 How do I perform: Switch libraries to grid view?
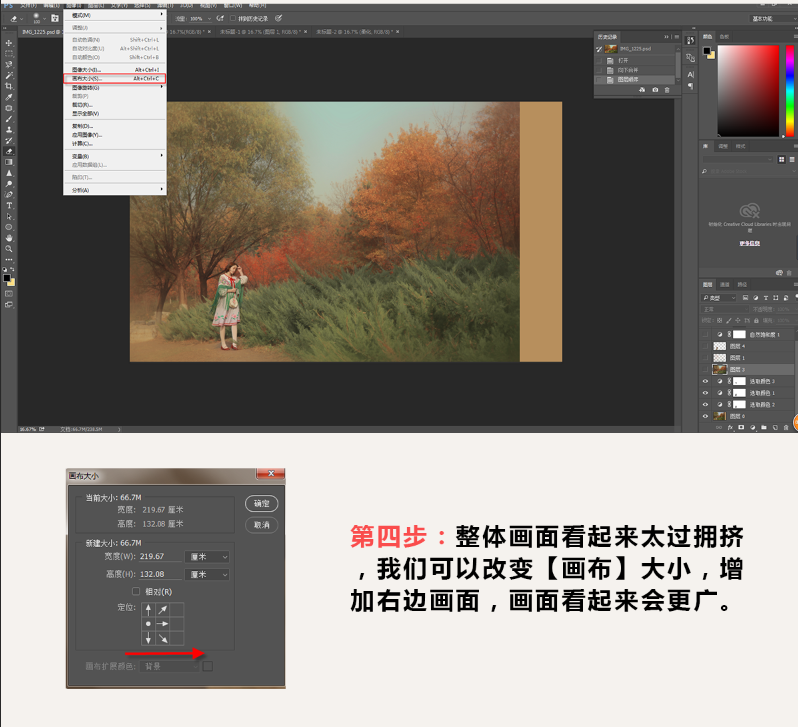782,159
